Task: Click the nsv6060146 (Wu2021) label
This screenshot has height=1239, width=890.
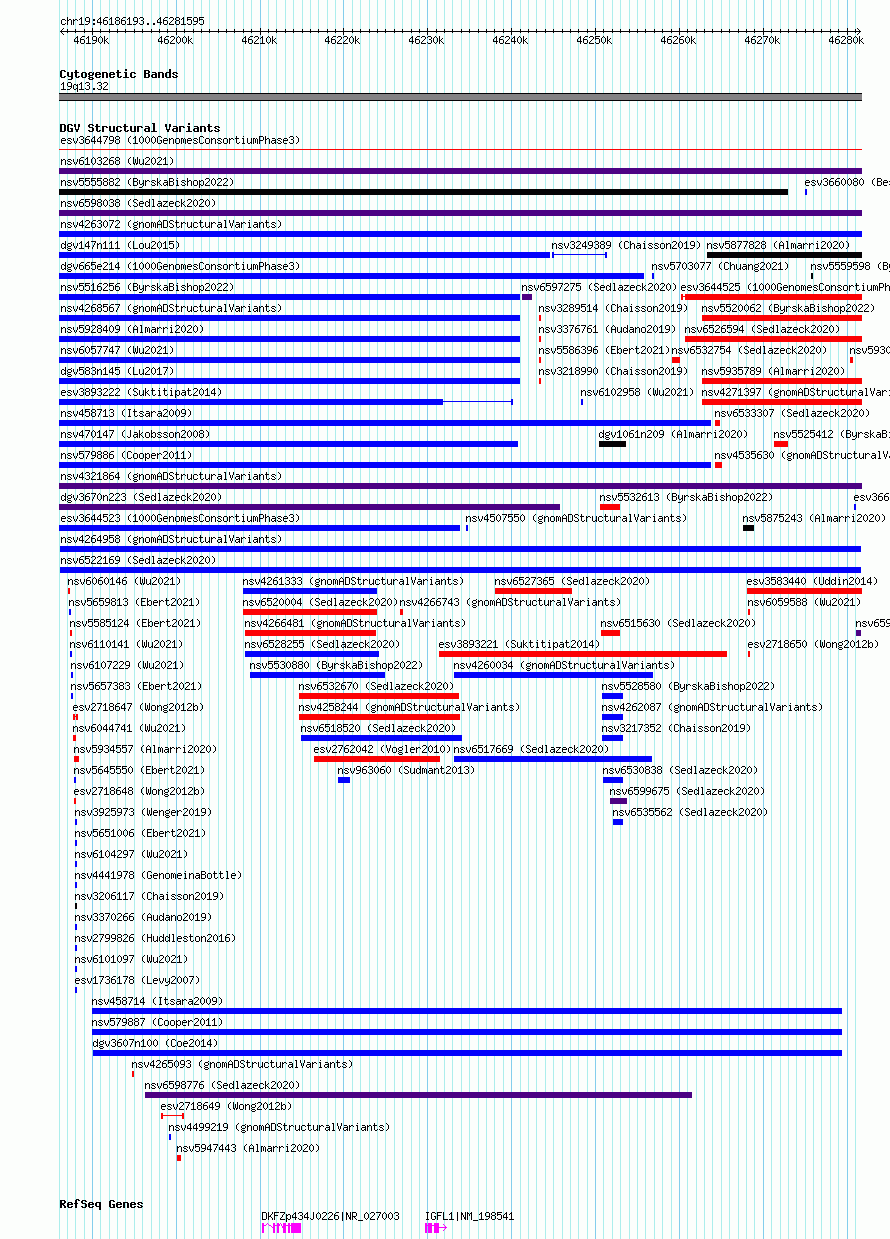Action: pos(125,581)
